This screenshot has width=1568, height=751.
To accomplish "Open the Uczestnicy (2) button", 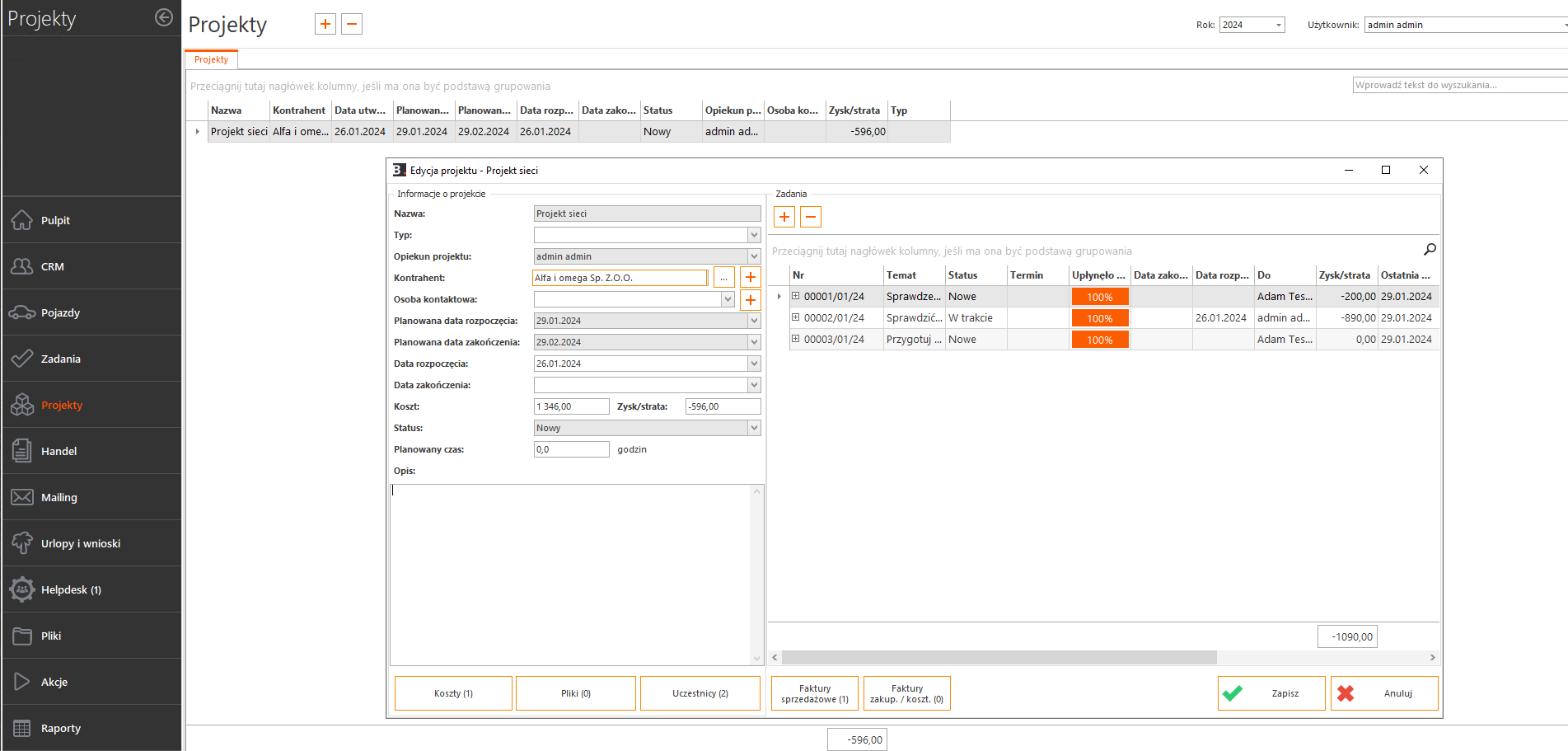I will click(700, 693).
